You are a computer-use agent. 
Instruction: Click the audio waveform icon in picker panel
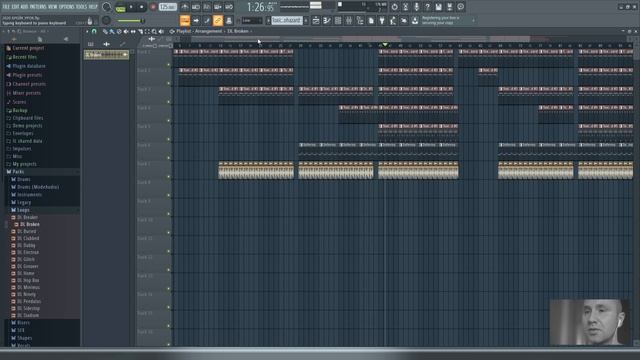click(x=107, y=44)
